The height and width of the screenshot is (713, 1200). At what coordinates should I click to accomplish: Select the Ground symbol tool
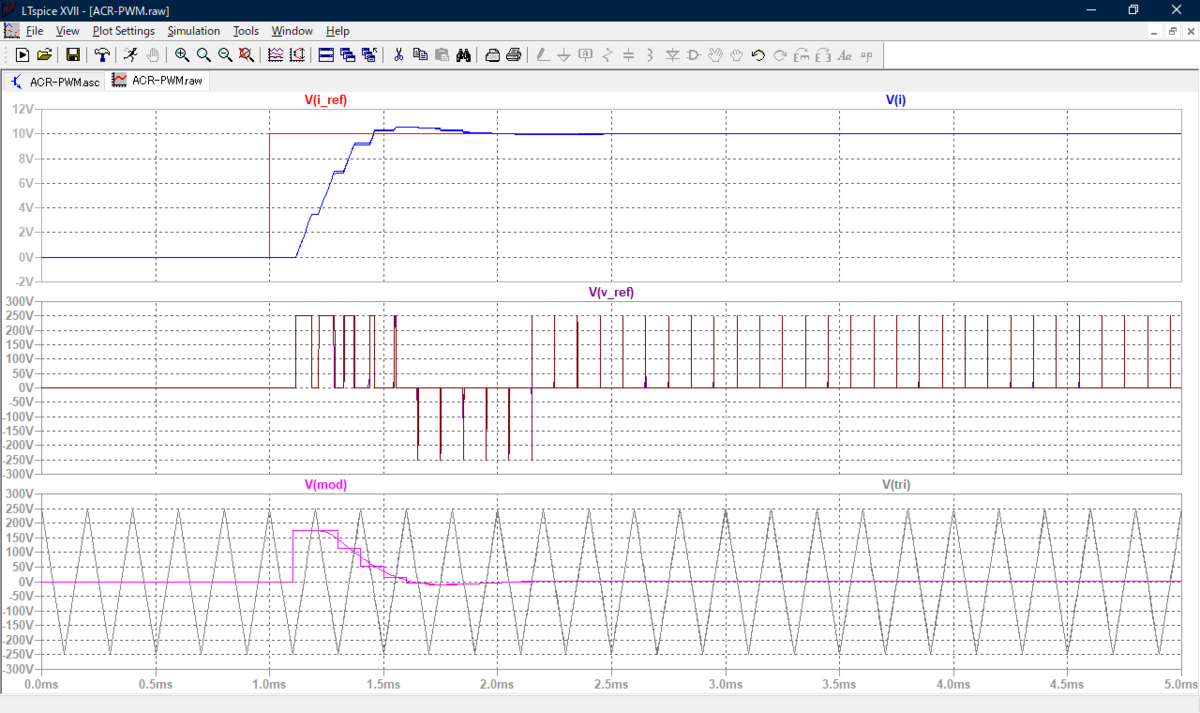click(564, 55)
